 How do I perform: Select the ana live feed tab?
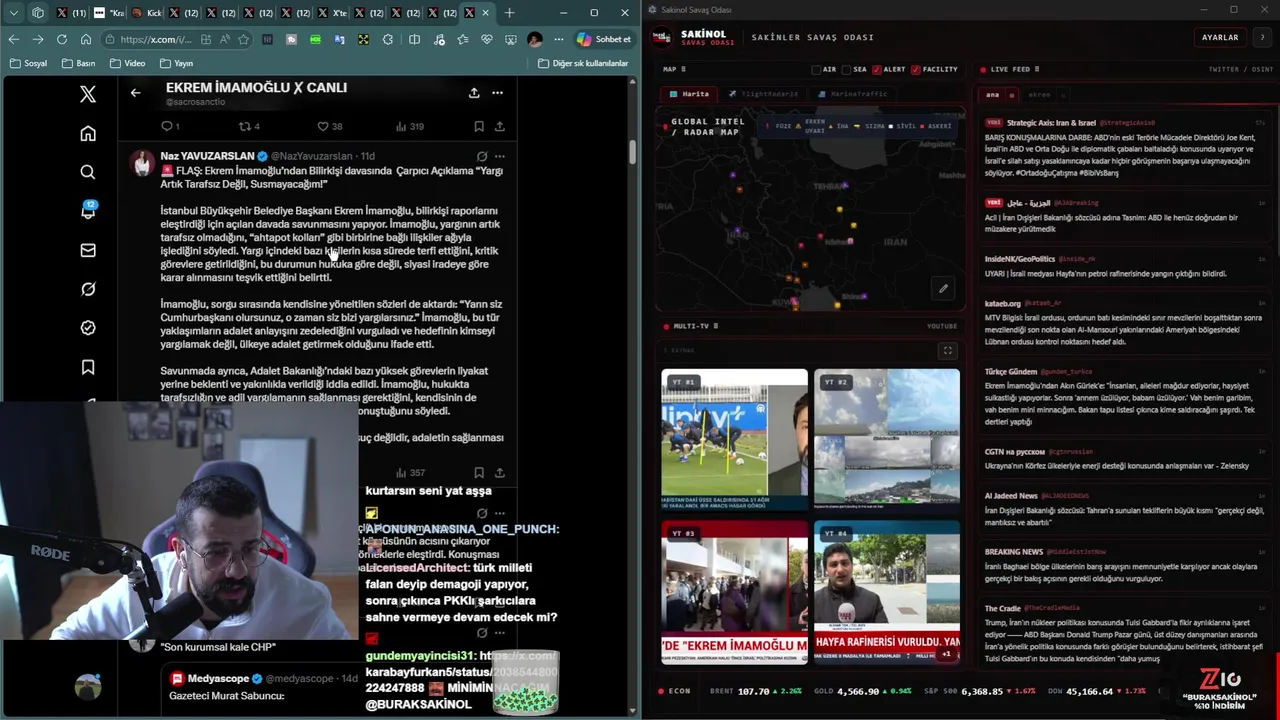993,95
